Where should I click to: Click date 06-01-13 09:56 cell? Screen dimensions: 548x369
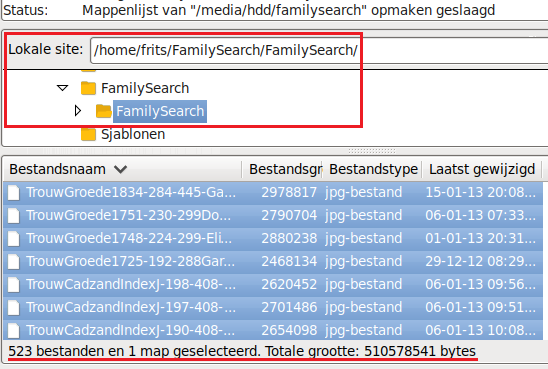(x=481, y=285)
